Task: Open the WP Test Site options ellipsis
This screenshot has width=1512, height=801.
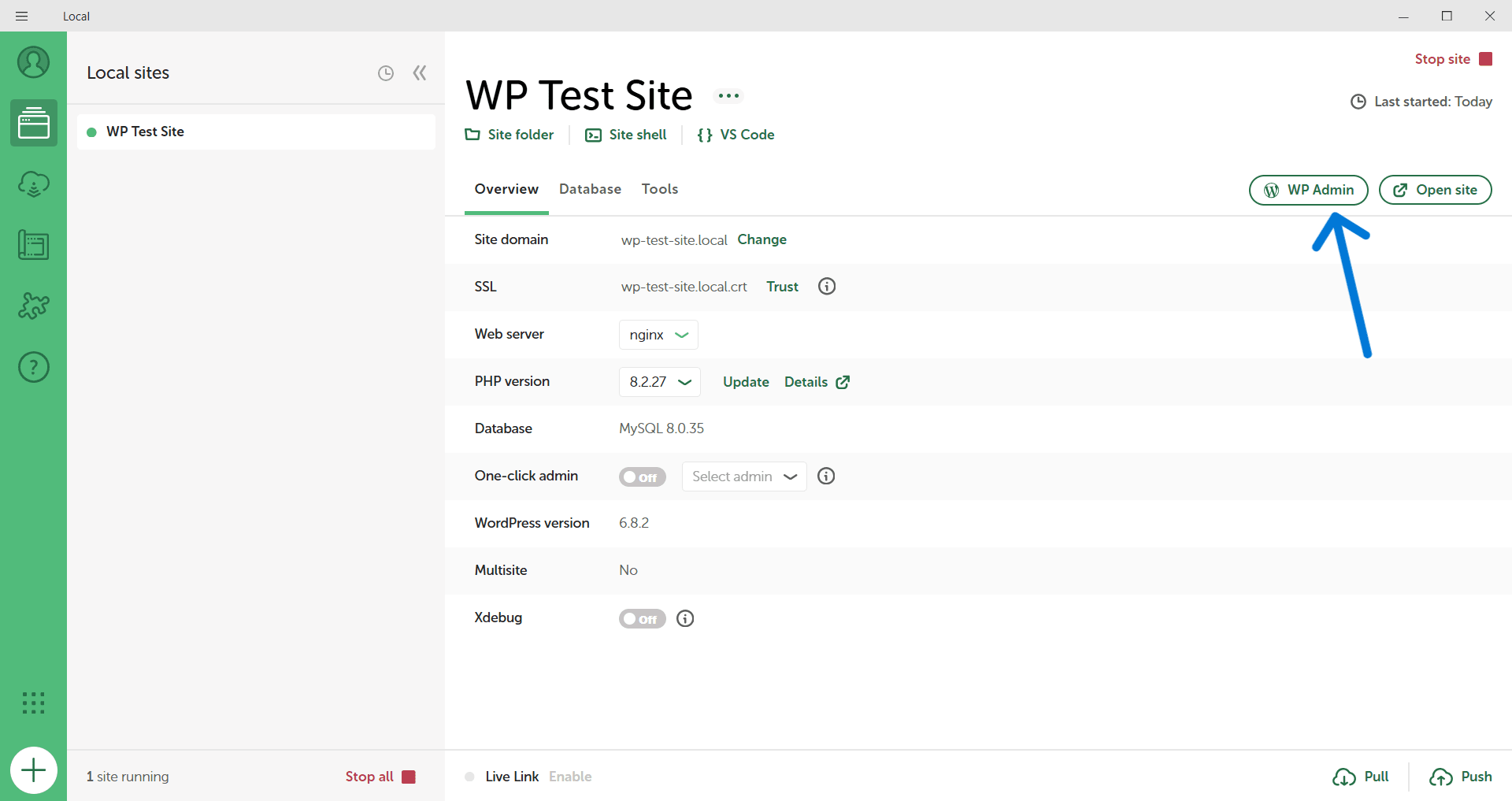Action: tap(728, 96)
